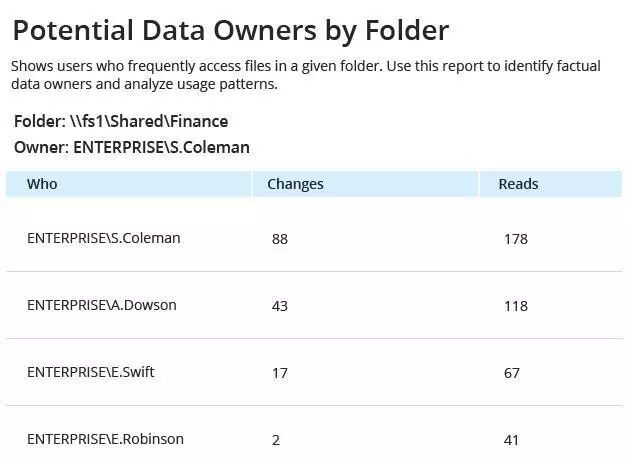Click the 41 reads value
Screen dimensions: 632x462
(511, 440)
